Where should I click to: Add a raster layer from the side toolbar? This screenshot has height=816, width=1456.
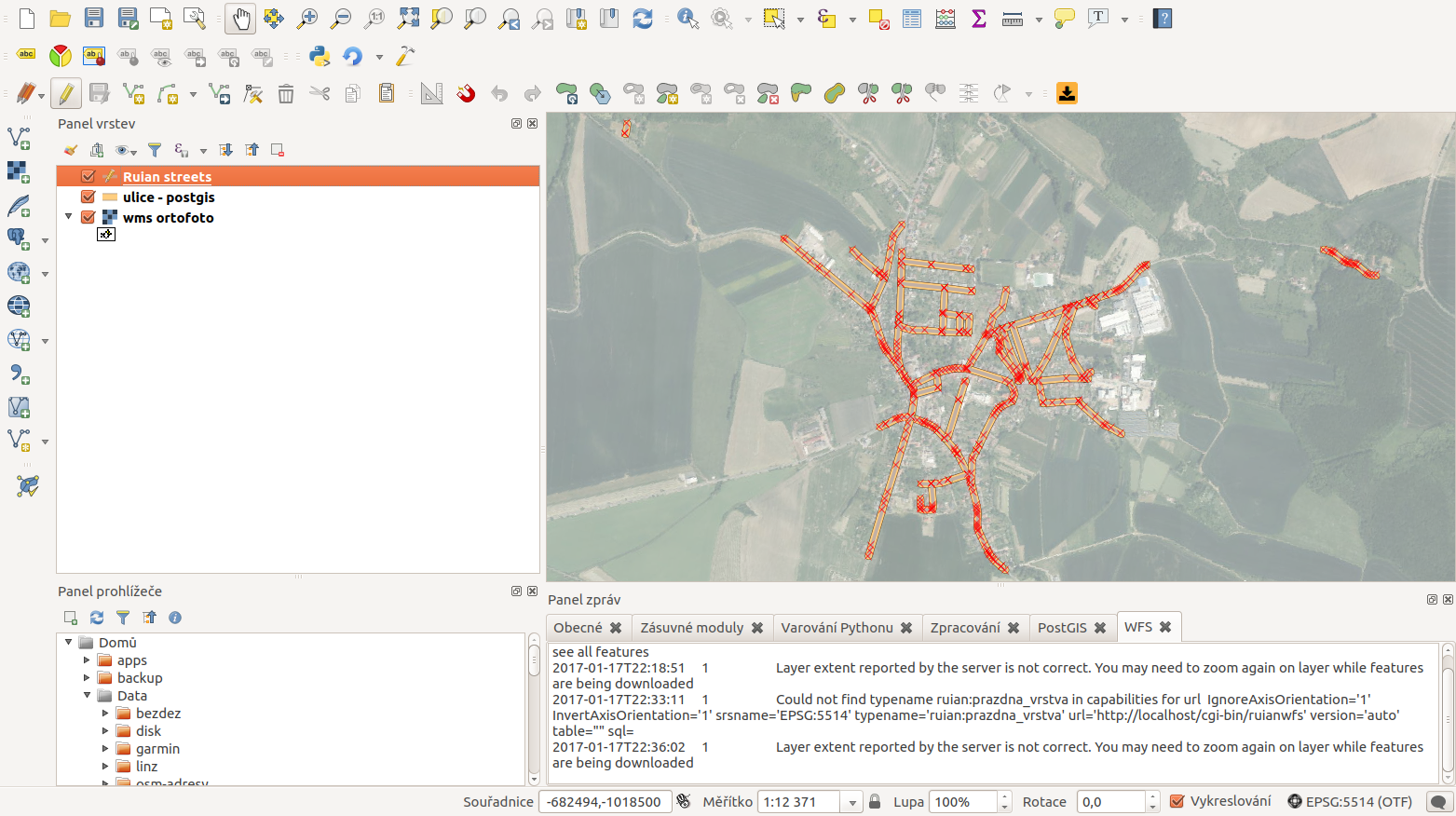(x=19, y=171)
